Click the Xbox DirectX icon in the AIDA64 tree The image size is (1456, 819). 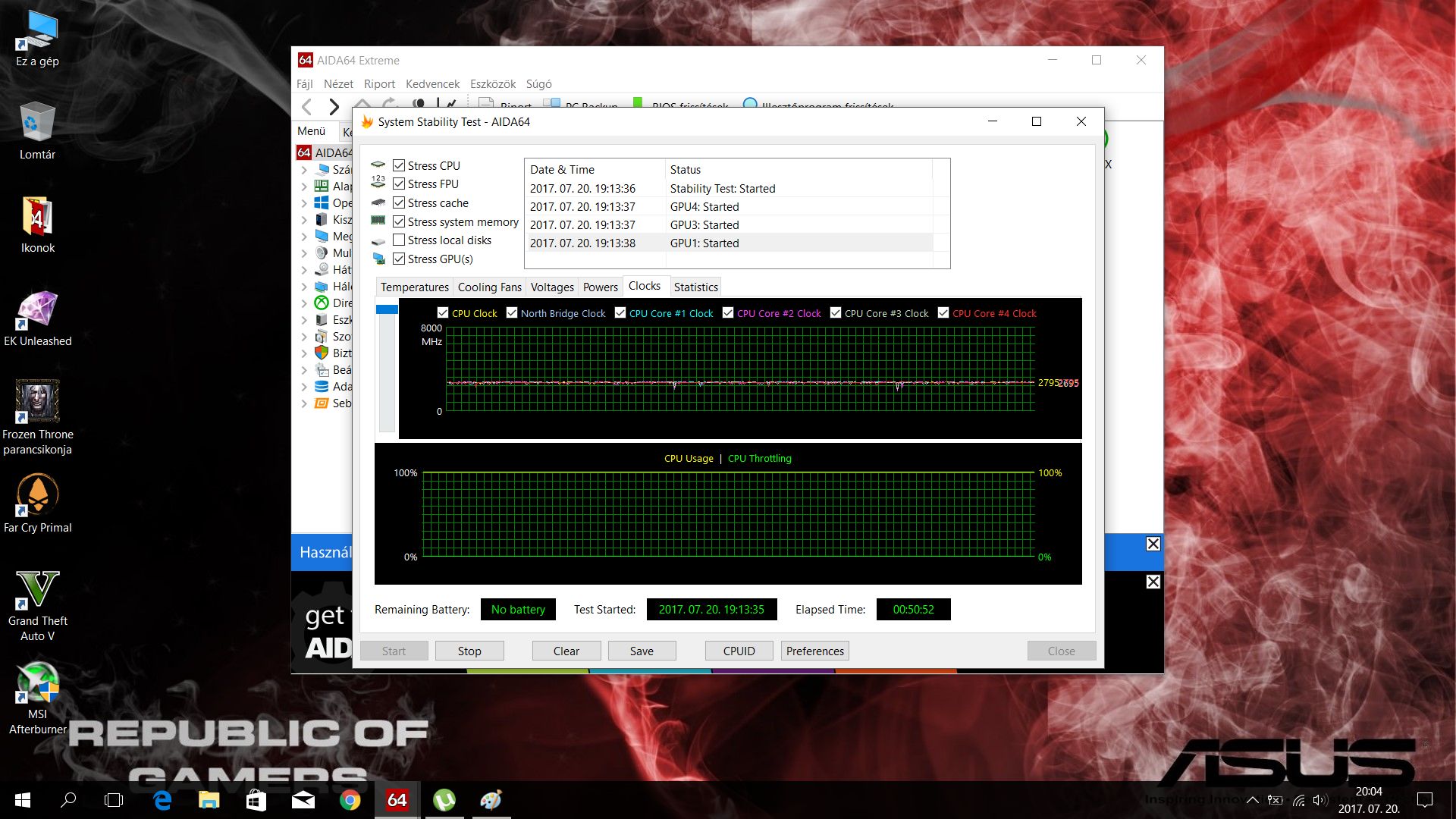[x=321, y=303]
